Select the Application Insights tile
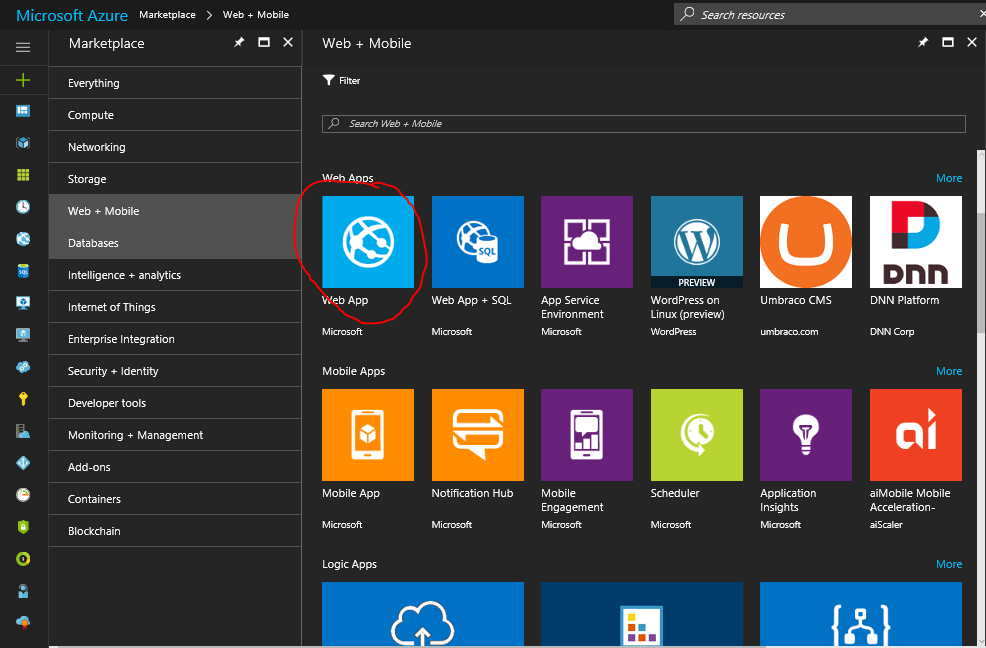Image resolution: width=986 pixels, height=648 pixels. click(x=806, y=435)
